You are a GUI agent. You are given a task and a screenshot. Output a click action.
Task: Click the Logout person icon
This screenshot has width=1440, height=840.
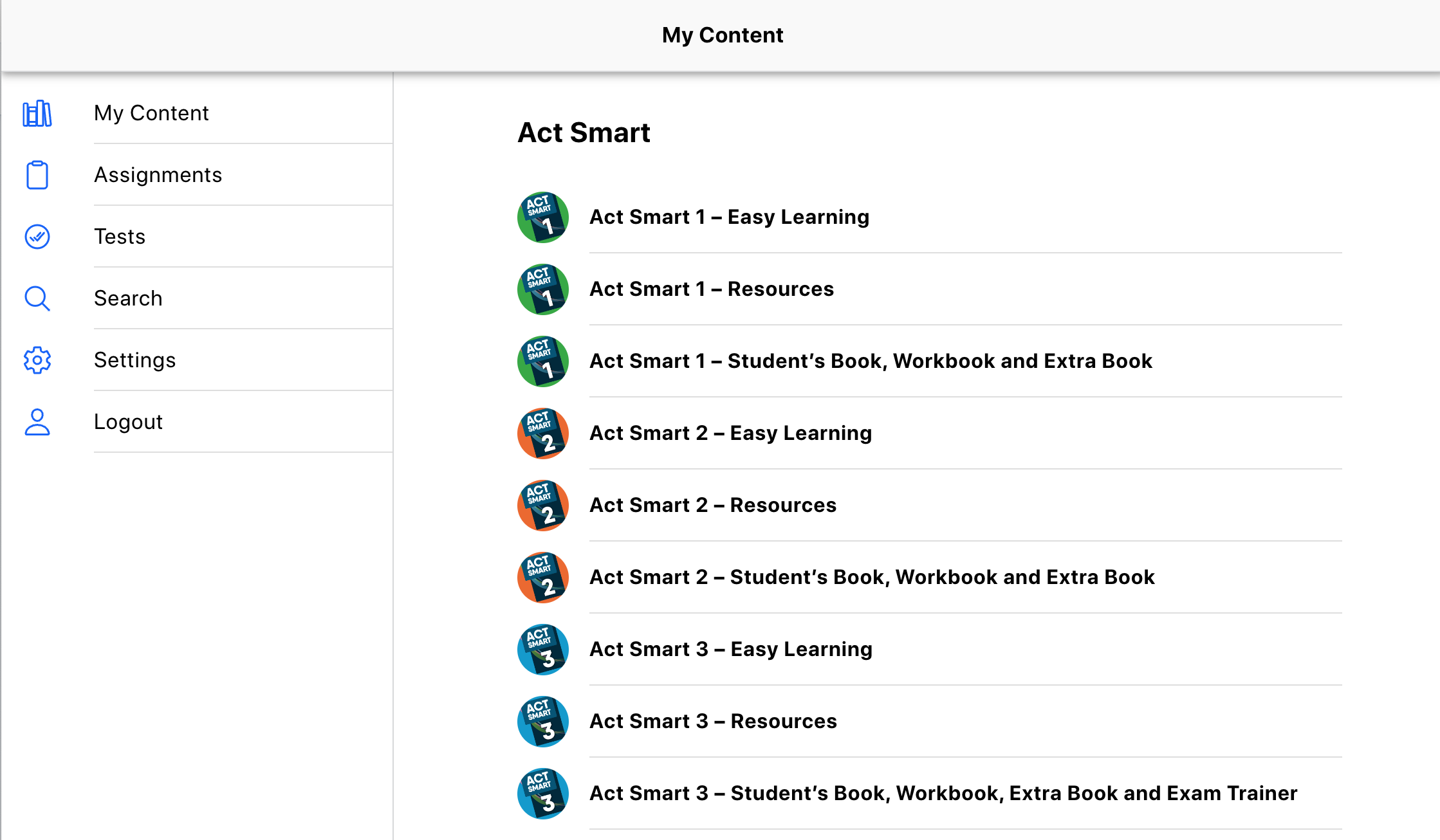pos(37,422)
